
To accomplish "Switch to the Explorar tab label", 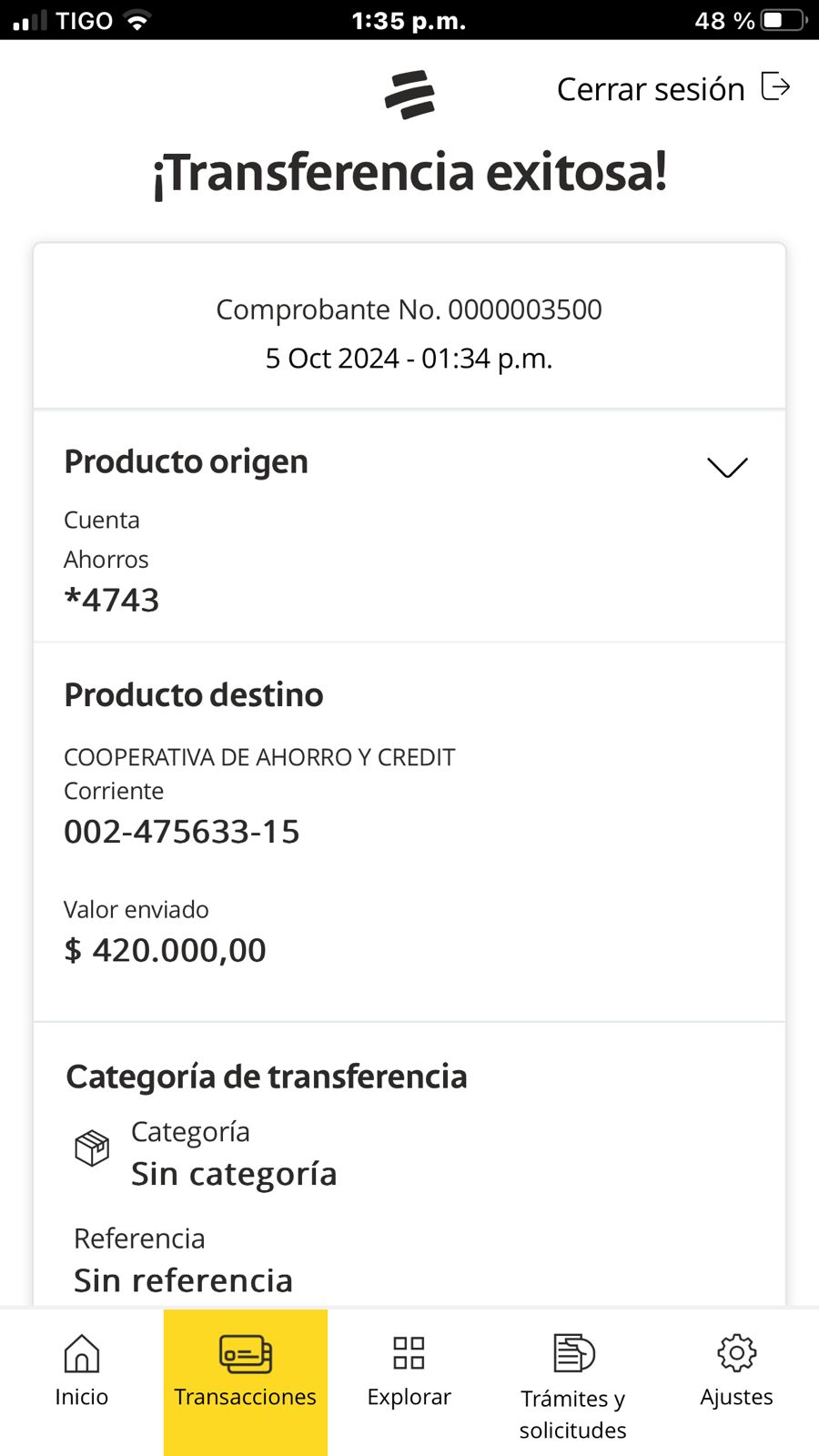I will (x=409, y=1397).
